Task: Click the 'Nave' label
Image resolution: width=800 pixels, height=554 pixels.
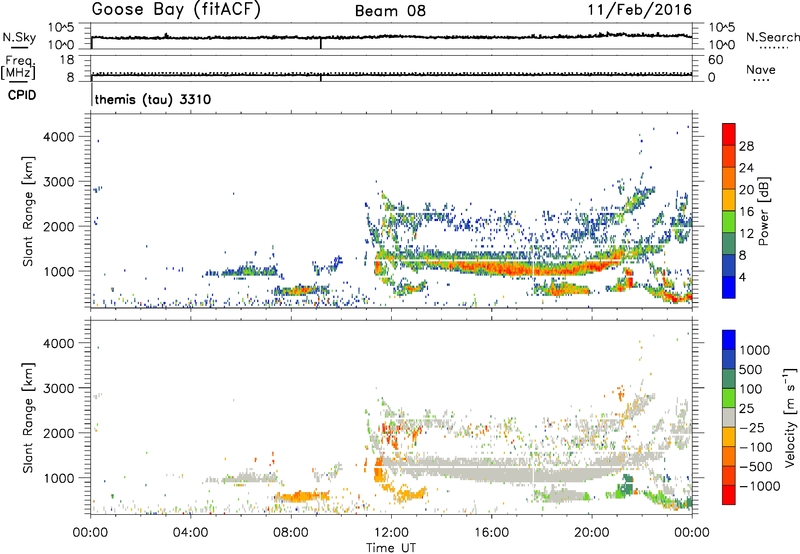Action: (x=761, y=70)
